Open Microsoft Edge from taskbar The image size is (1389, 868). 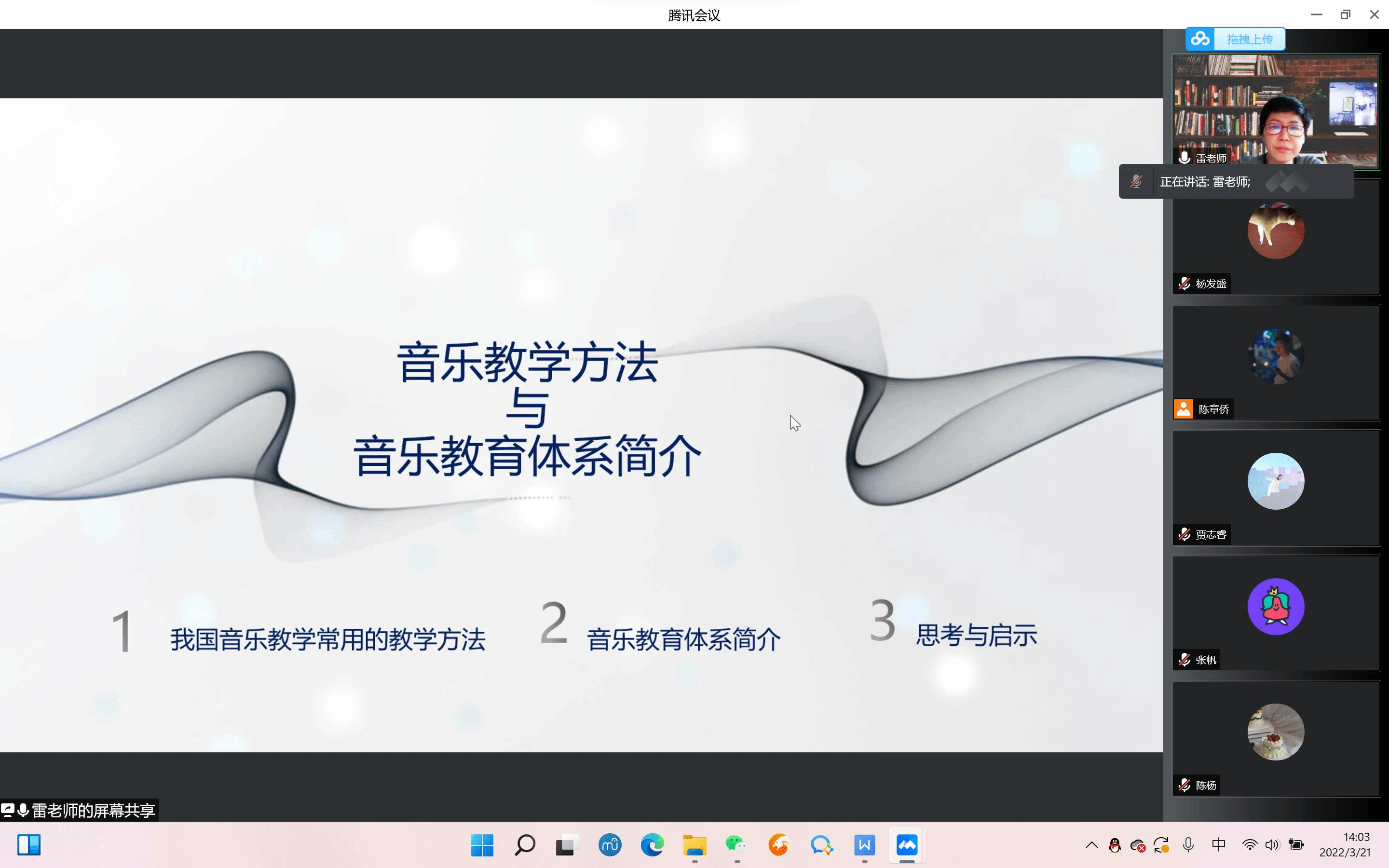point(652,845)
